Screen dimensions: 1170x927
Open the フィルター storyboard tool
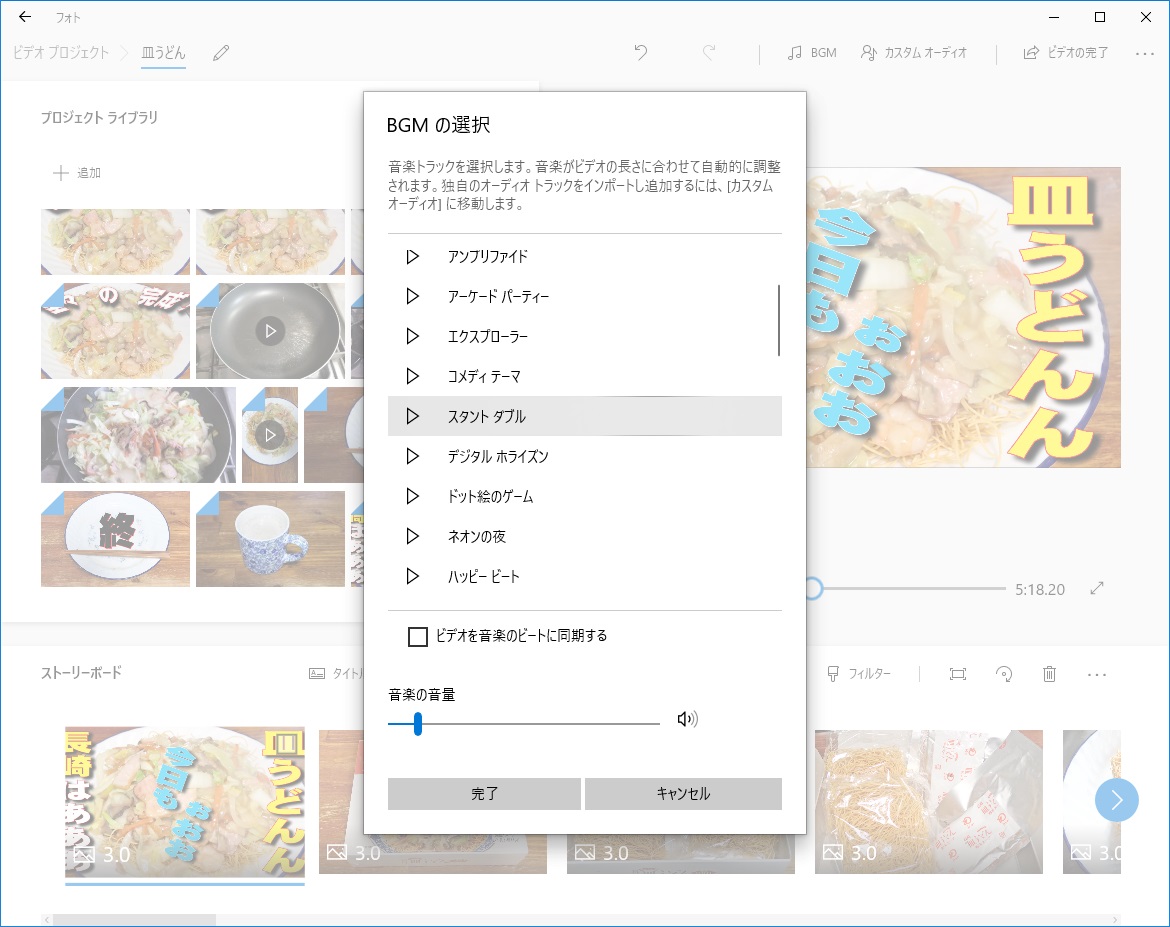point(859,674)
